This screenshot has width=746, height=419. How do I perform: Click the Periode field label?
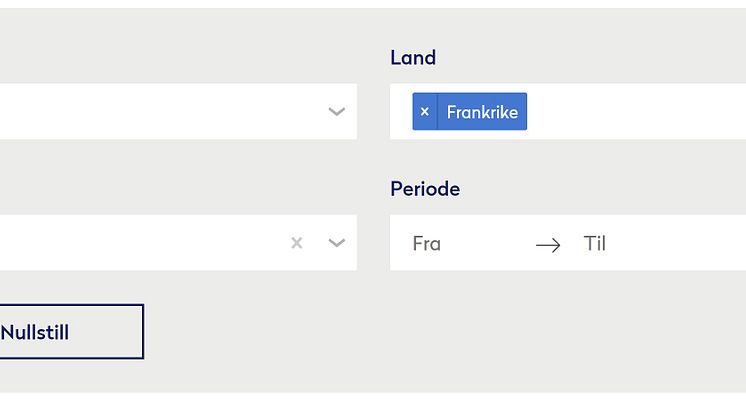coord(425,189)
